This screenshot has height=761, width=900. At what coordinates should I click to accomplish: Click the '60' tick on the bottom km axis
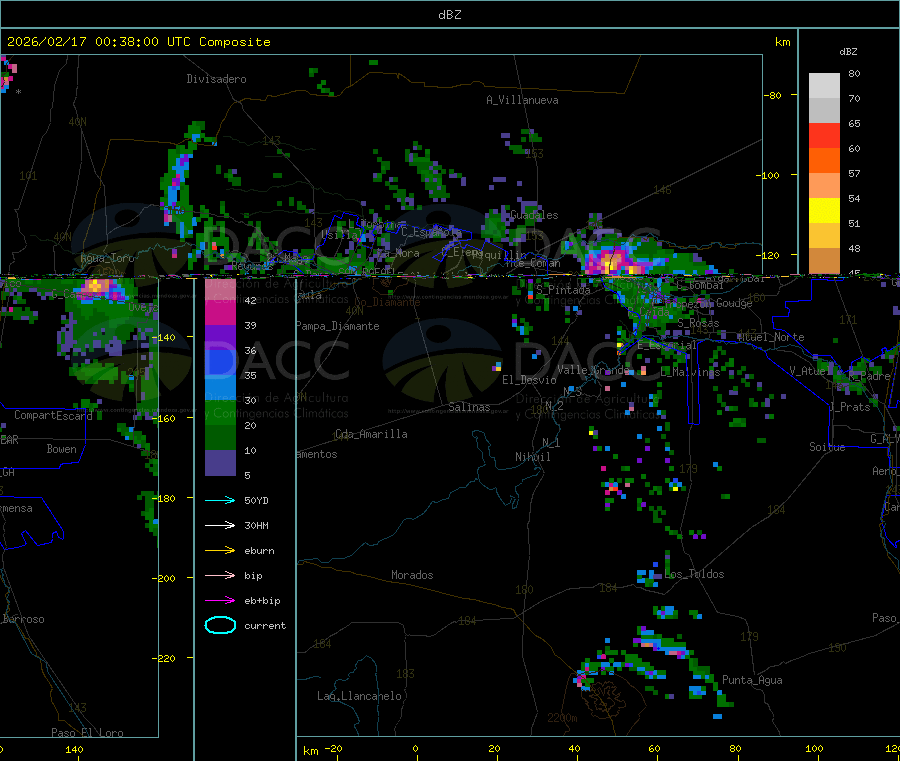[x=654, y=748]
